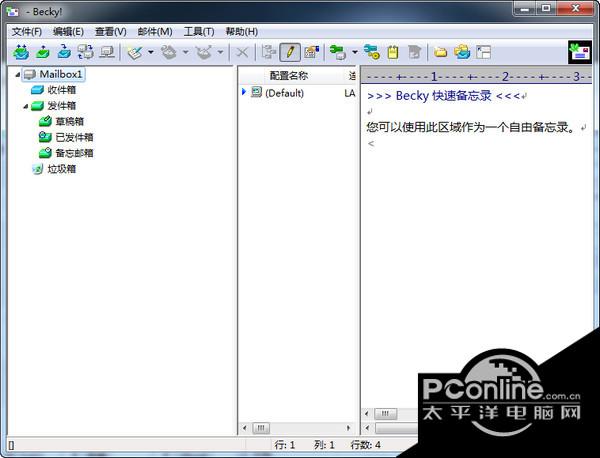This screenshot has height=458, width=600.
Task: Click the Becky logo at toolbar's right
Action: point(580,52)
